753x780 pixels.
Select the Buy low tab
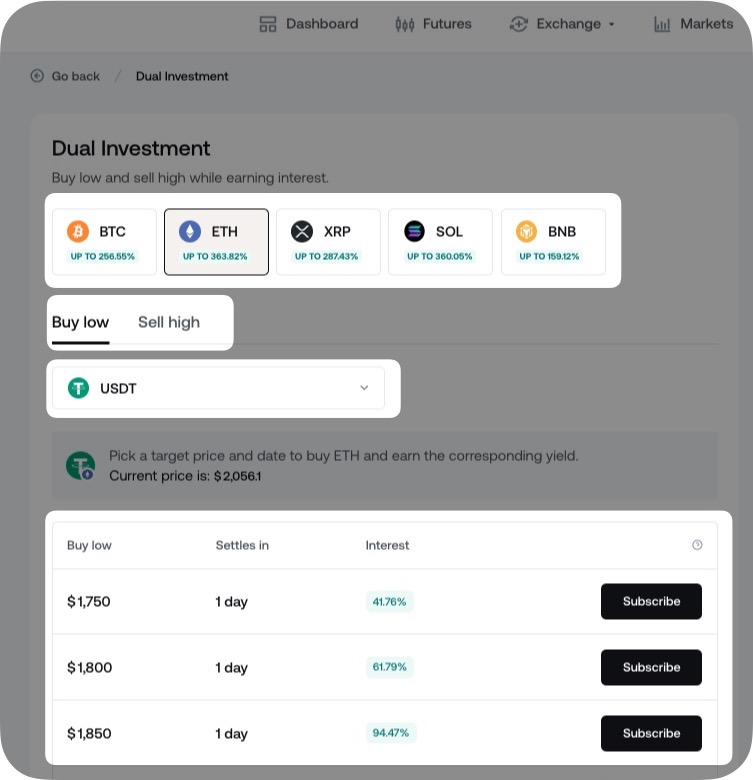80,322
